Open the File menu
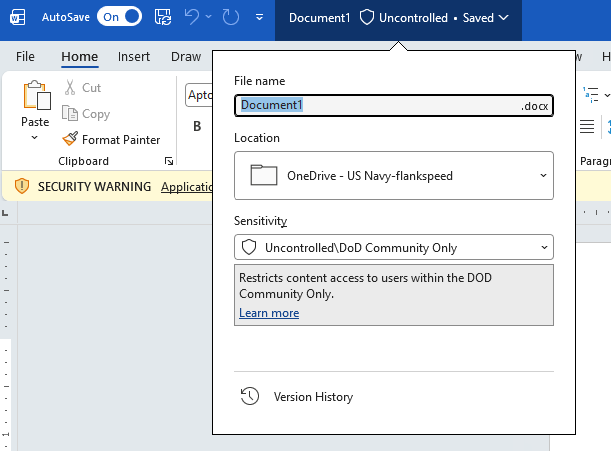The height and width of the screenshot is (451, 611). (25, 57)
